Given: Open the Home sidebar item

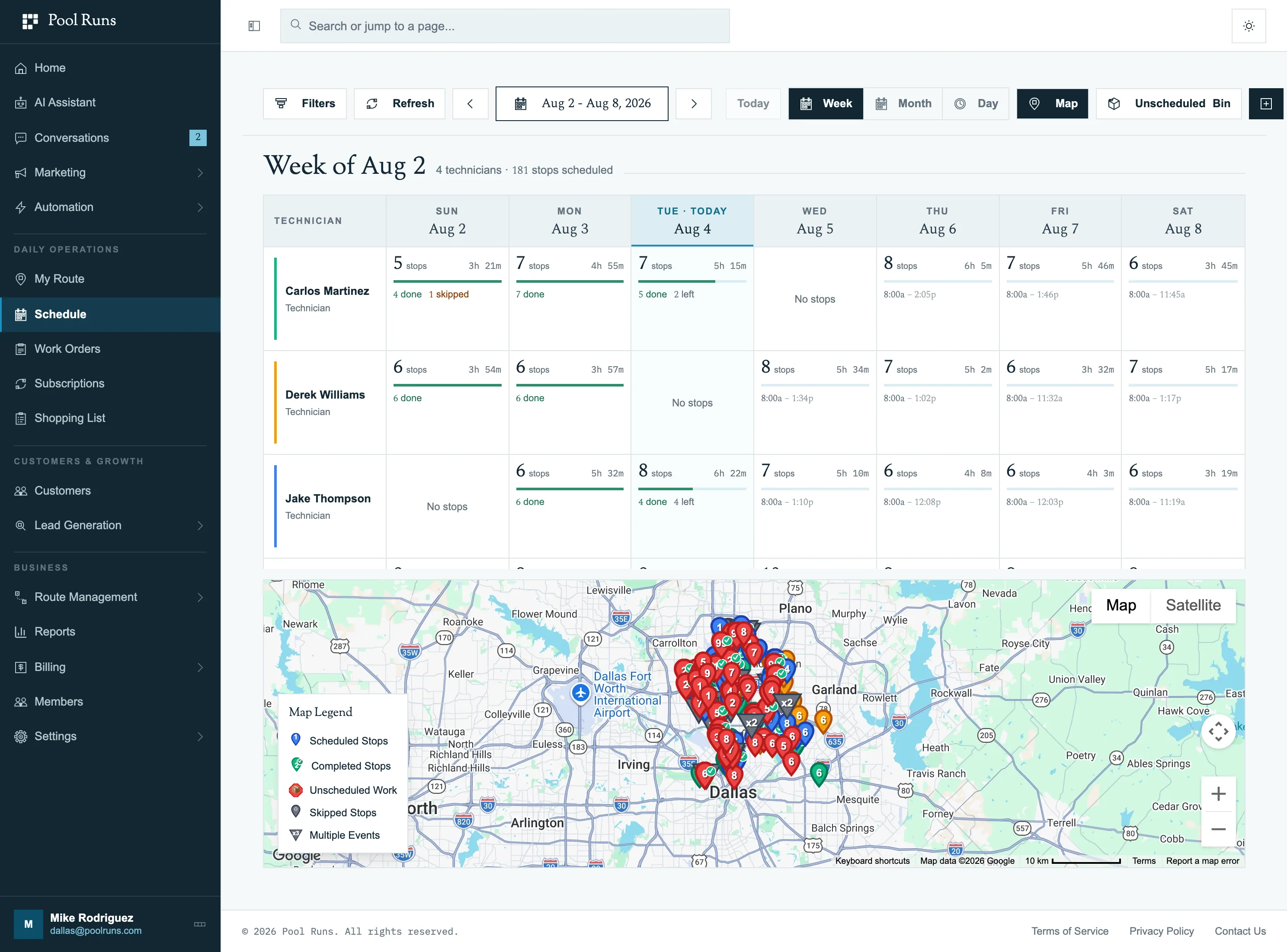Looking at the screenshot, I should click(x=110, y=68).
